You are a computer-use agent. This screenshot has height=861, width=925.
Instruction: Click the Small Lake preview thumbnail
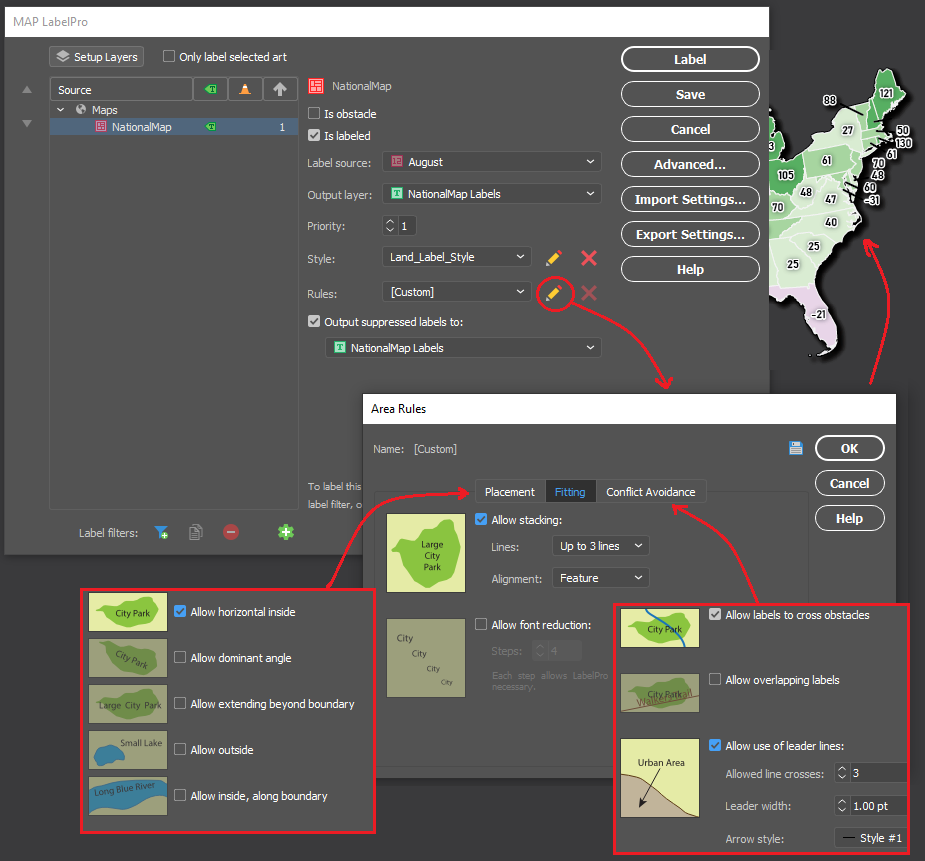point(128,750)
